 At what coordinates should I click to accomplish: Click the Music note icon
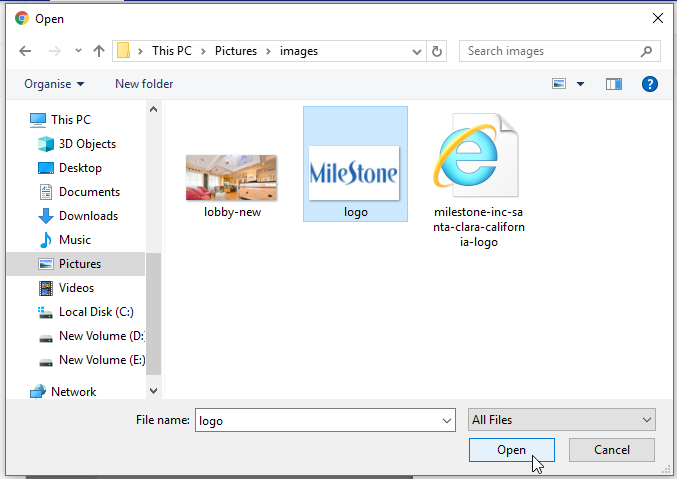[x=45, y=240]
